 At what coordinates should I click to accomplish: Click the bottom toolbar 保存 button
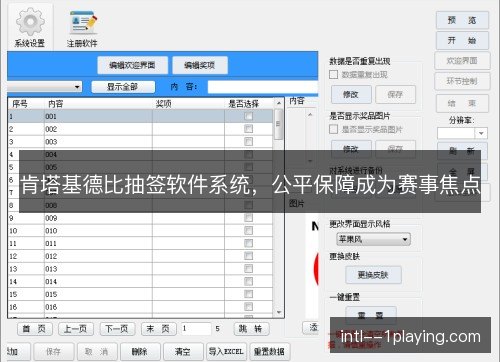(x=53, y=351)
